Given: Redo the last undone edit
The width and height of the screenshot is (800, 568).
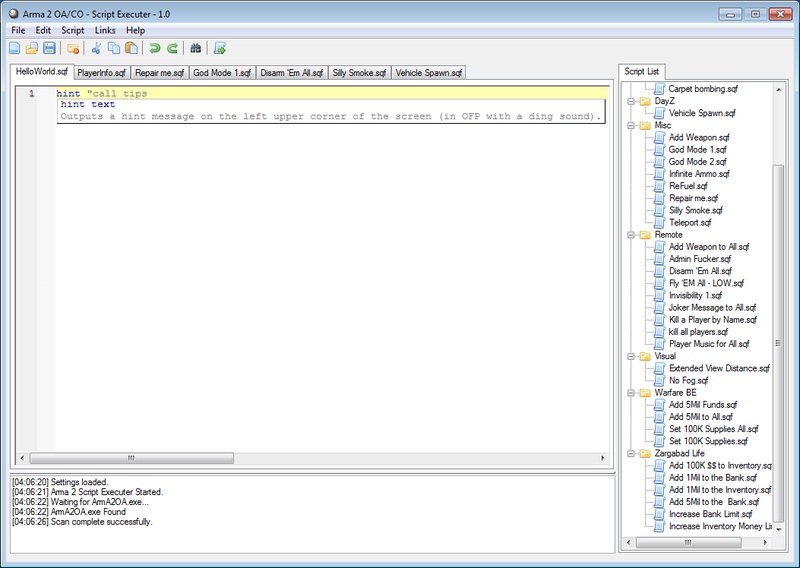Looking at the screenshot, I should coord(172,48).
